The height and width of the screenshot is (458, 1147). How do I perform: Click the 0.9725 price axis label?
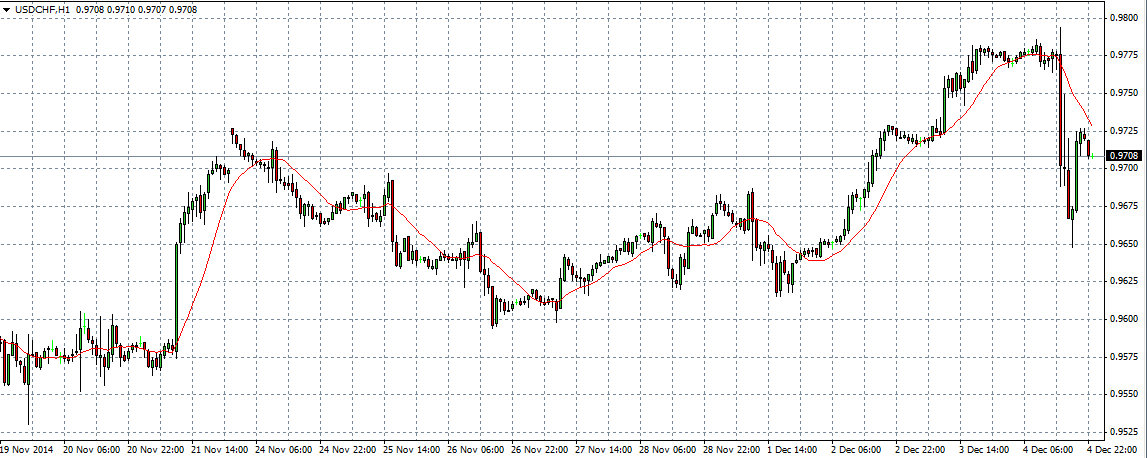(1123, 131)
